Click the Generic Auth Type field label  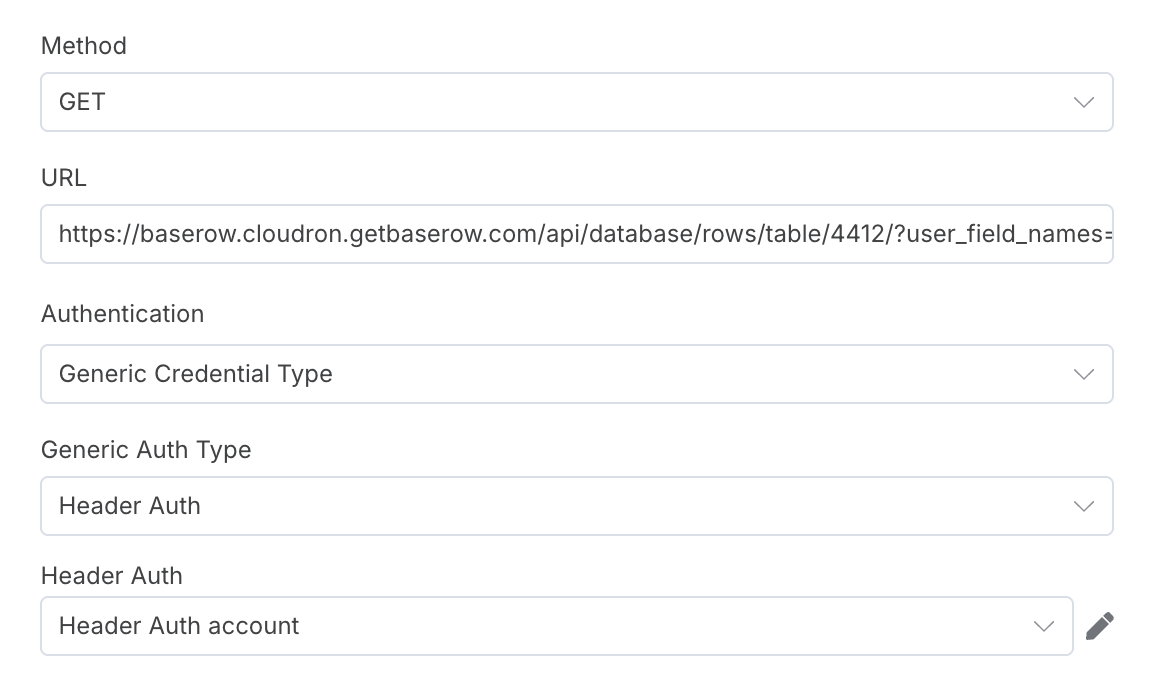146,449
